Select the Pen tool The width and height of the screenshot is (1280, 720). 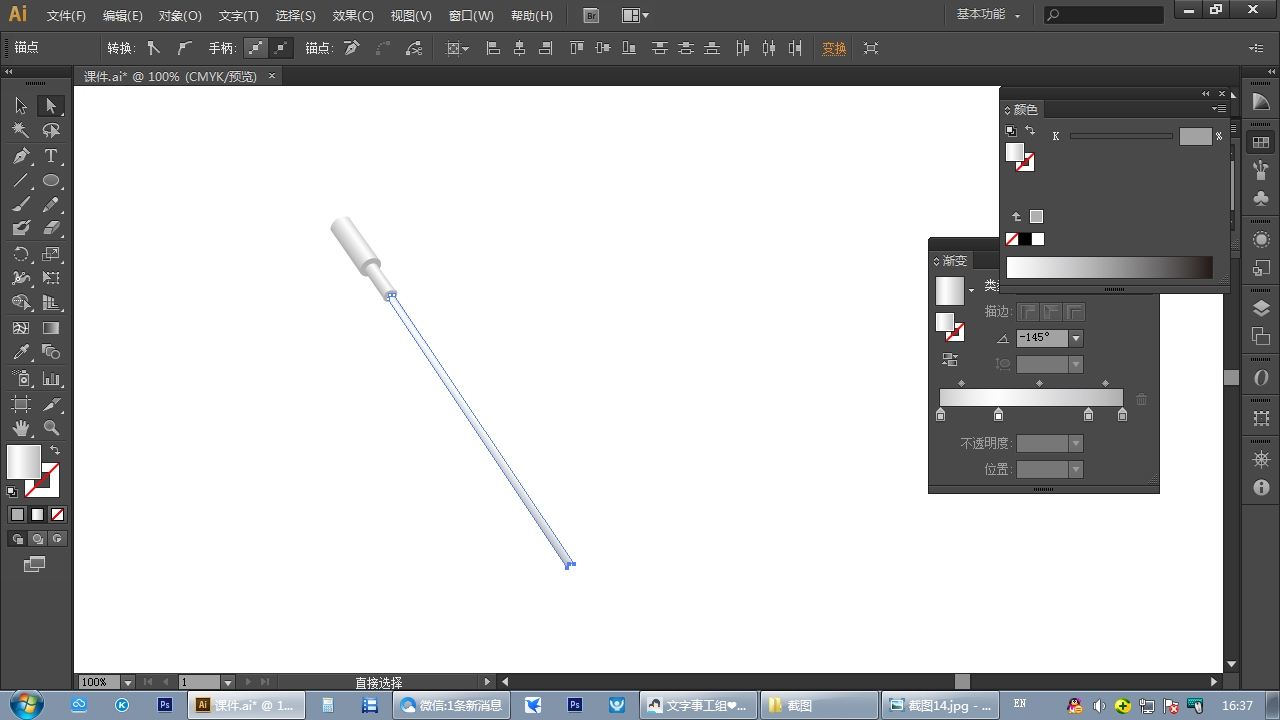(x=21, y=156)
